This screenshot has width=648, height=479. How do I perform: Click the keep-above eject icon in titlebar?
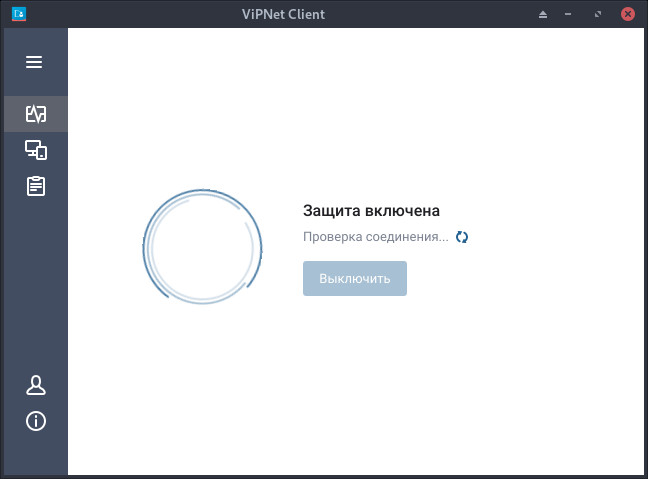tap(543, 14)
